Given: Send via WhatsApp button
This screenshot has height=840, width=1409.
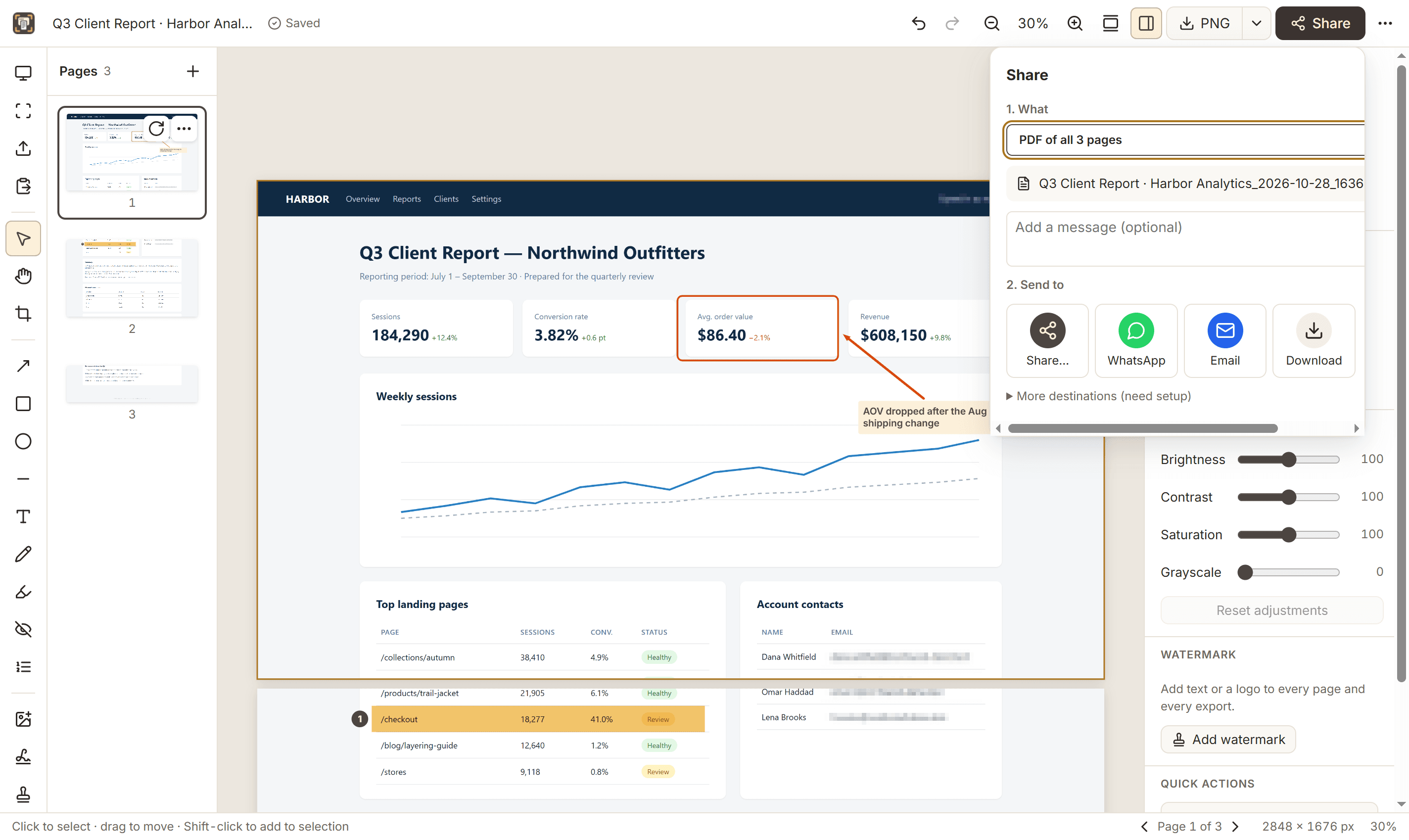Looking at the screenshot, I should [1135, 340].
